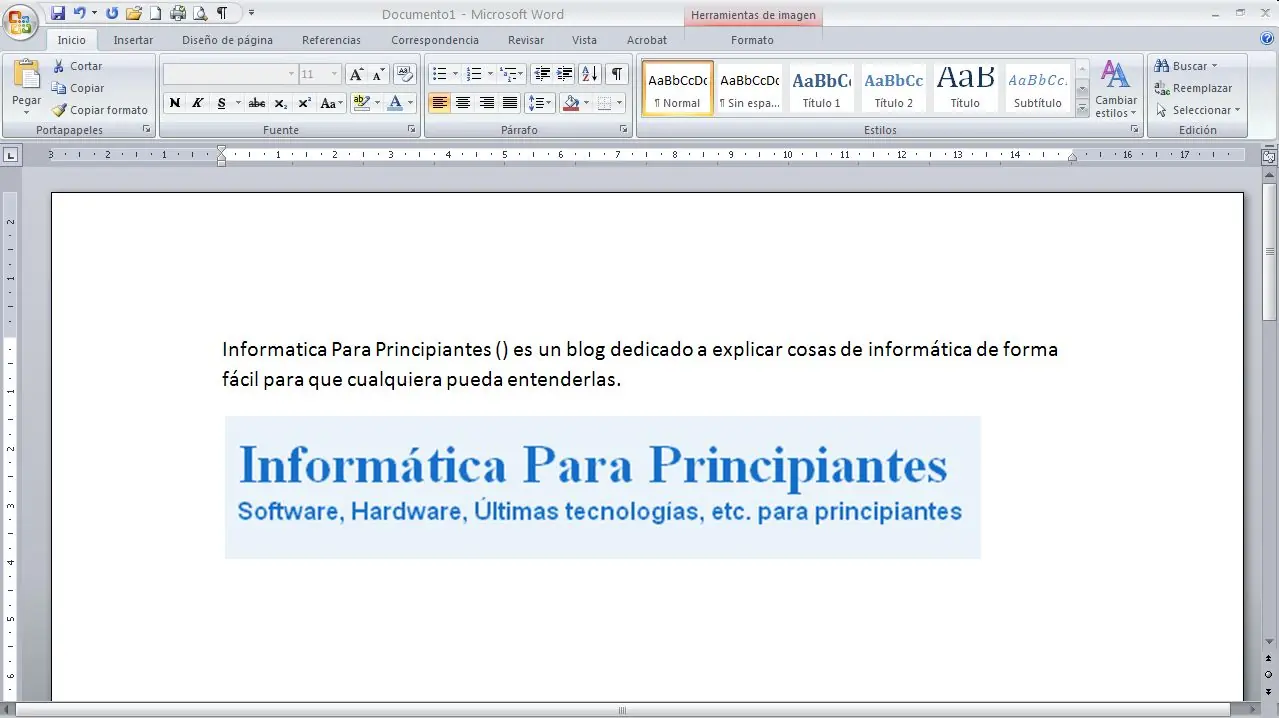The height and width of the screenshot is (718, 1279).
Task: Open the Fuente dialog launcher
Action: click(411, 130)
